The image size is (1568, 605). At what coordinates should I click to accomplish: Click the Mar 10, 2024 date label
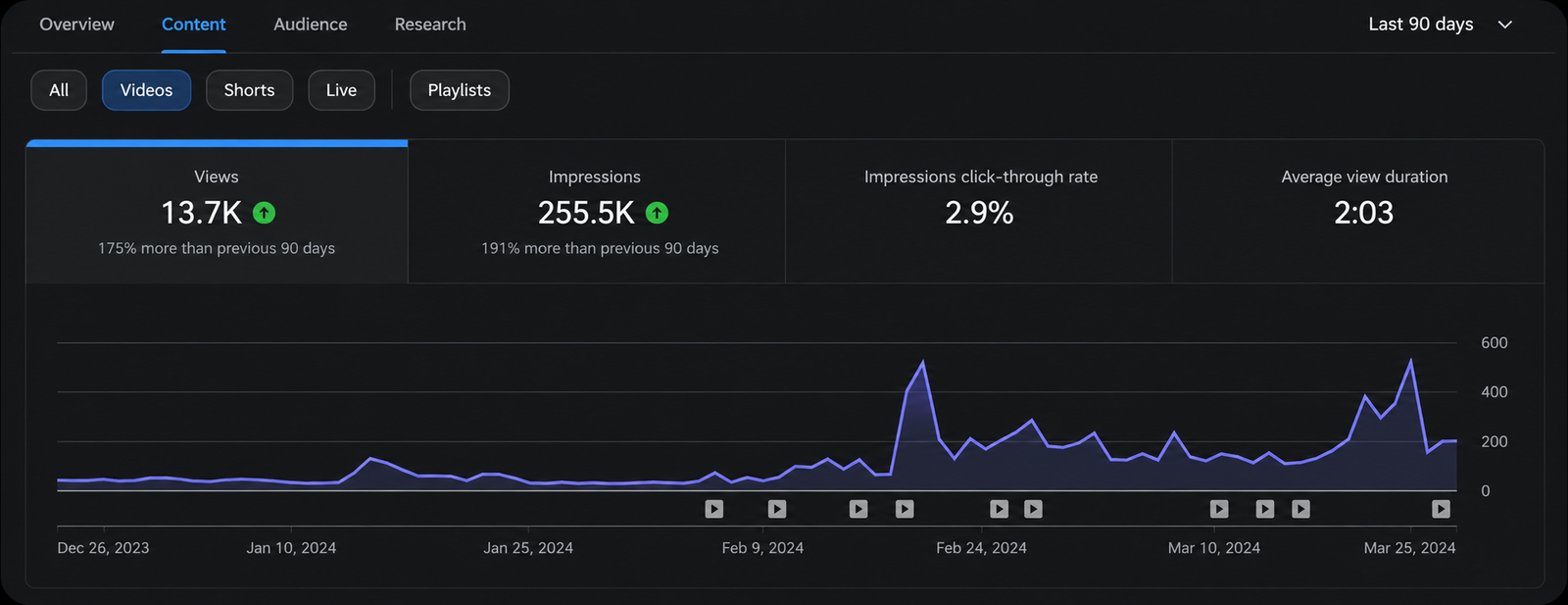point(1214,548)
